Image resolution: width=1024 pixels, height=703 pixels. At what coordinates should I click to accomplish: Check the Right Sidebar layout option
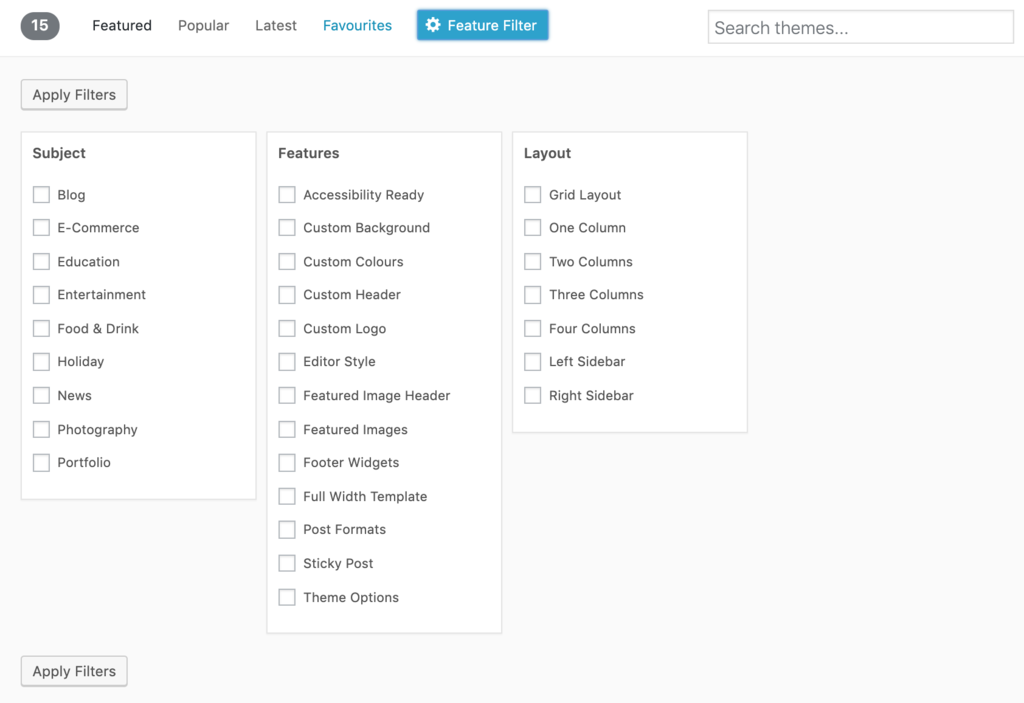tap(532, 395)
